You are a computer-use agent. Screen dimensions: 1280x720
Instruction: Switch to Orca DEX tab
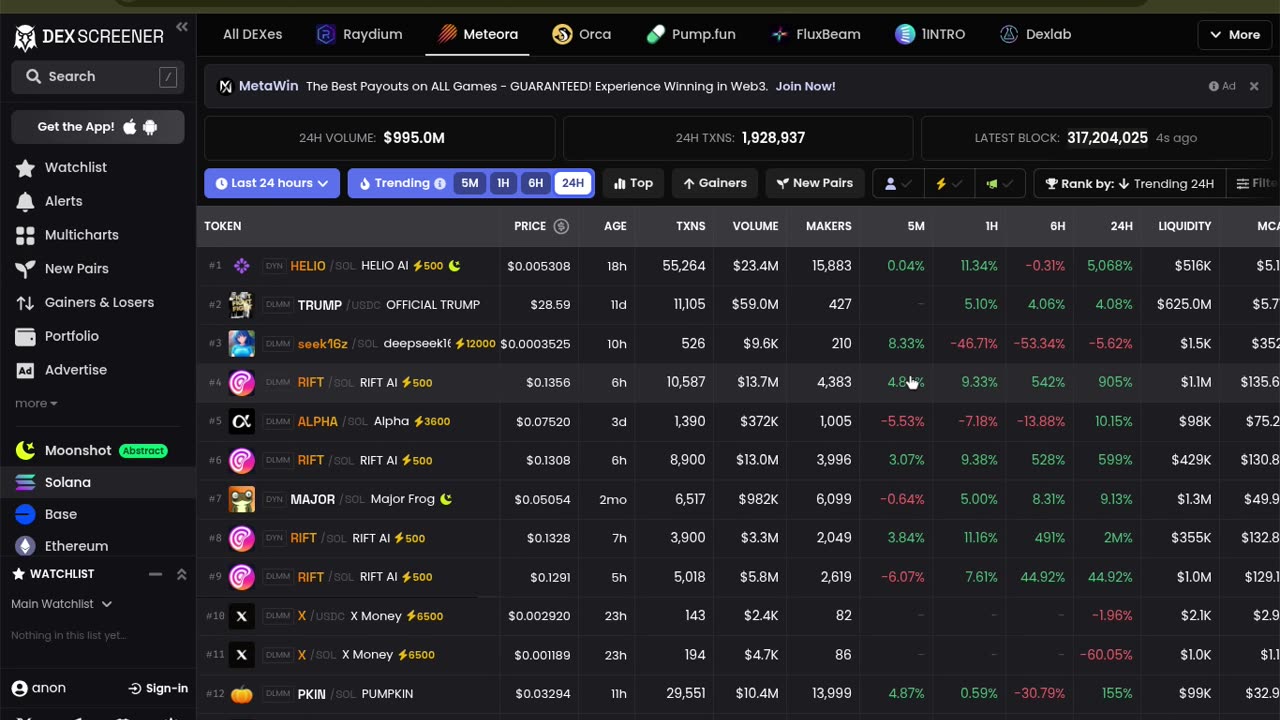click(582, 34)
